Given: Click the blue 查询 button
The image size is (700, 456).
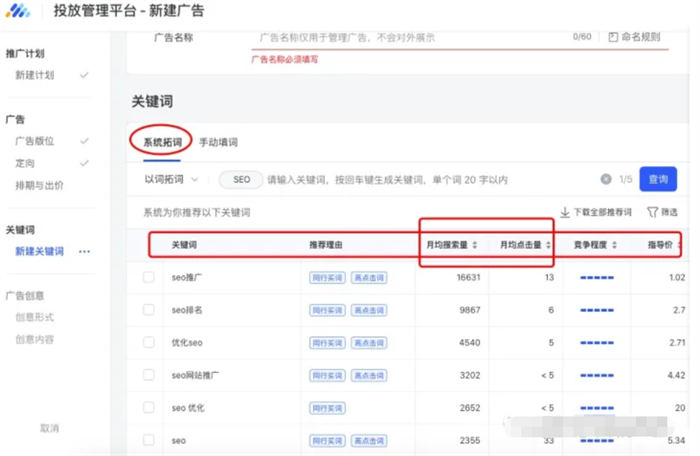Looking at the screenshot, I should [657, 180].
